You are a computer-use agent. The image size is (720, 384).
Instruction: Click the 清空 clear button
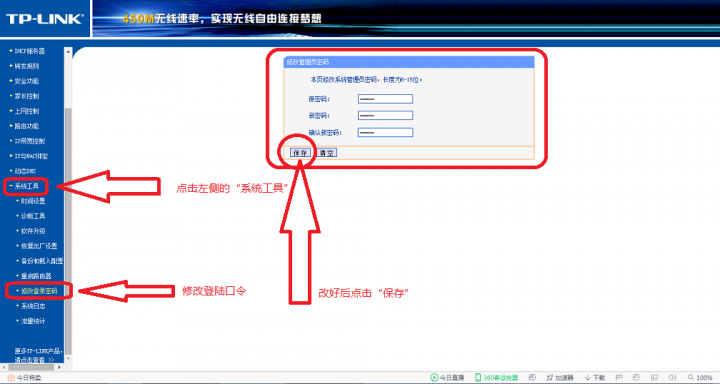coord(327,153)
